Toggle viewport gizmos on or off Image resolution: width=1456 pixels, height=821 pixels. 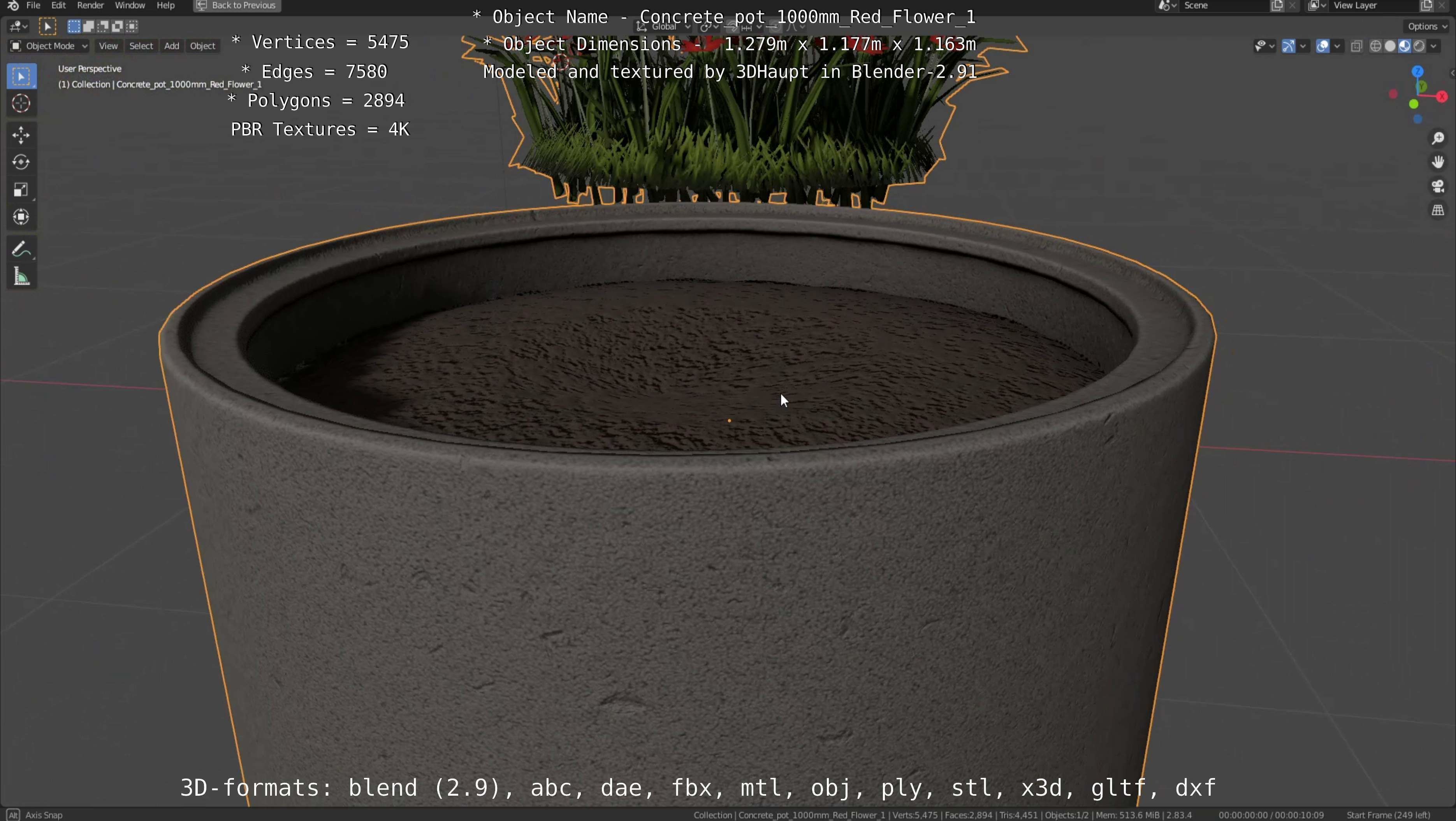tap(1288, 46)
